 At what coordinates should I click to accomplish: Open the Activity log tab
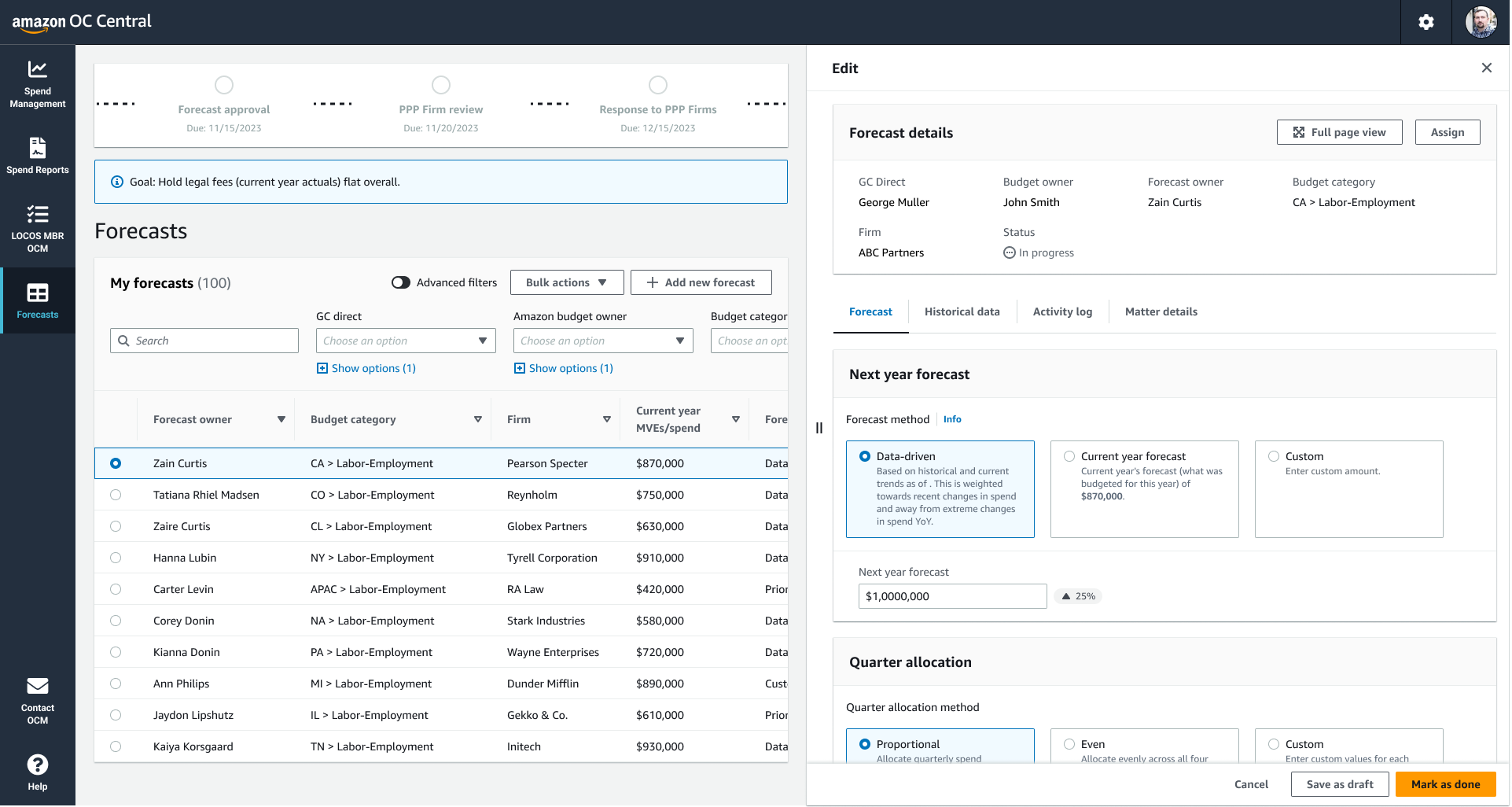point(1062,311)
